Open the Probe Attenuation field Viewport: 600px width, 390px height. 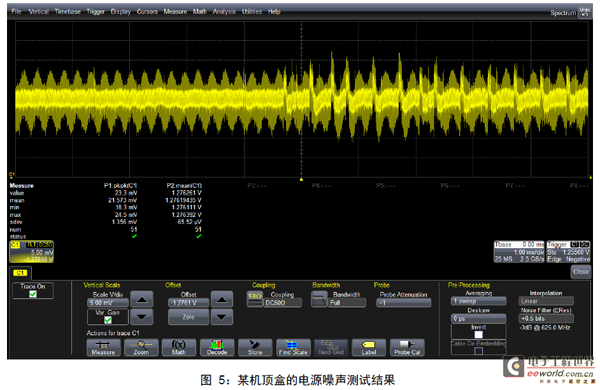(404, 303)
